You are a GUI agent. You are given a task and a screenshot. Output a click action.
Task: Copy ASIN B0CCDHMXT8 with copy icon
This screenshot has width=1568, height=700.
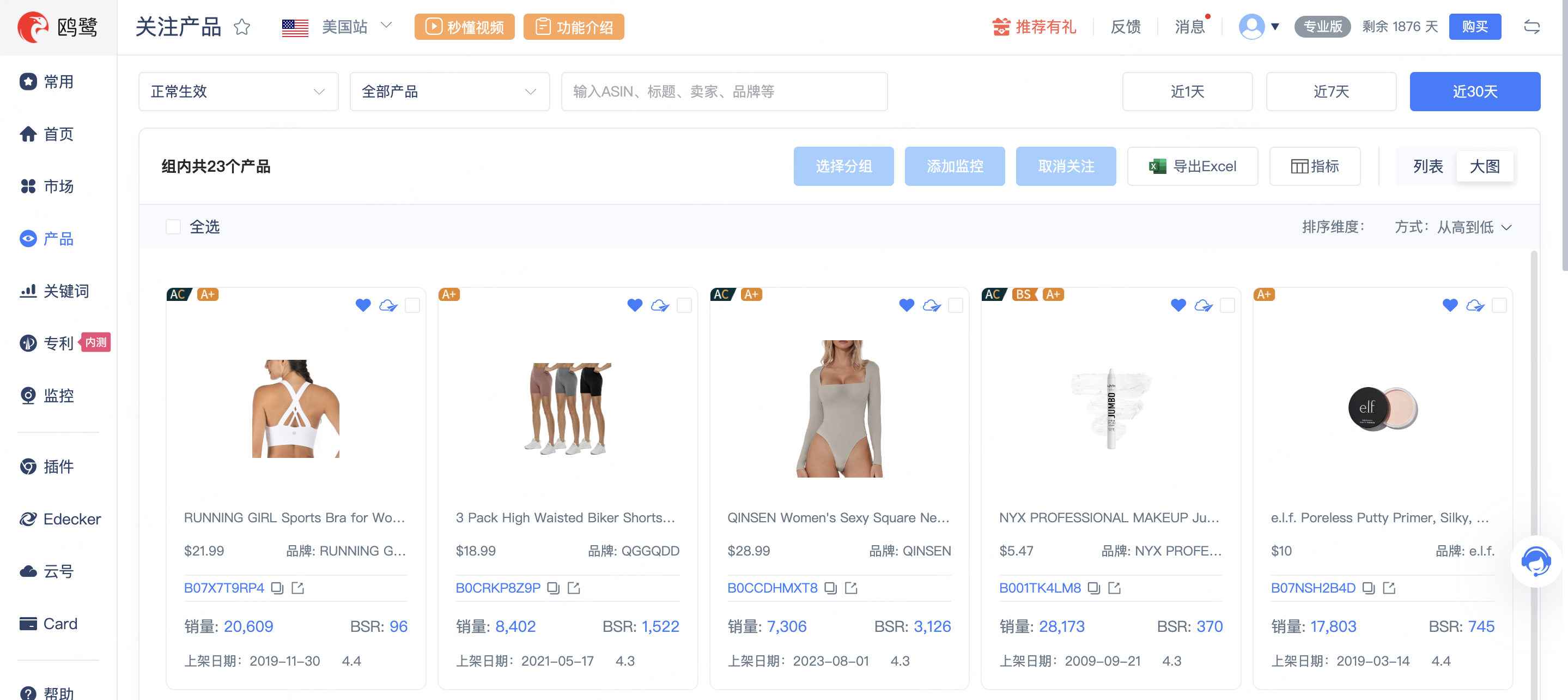tap(830, 588)
